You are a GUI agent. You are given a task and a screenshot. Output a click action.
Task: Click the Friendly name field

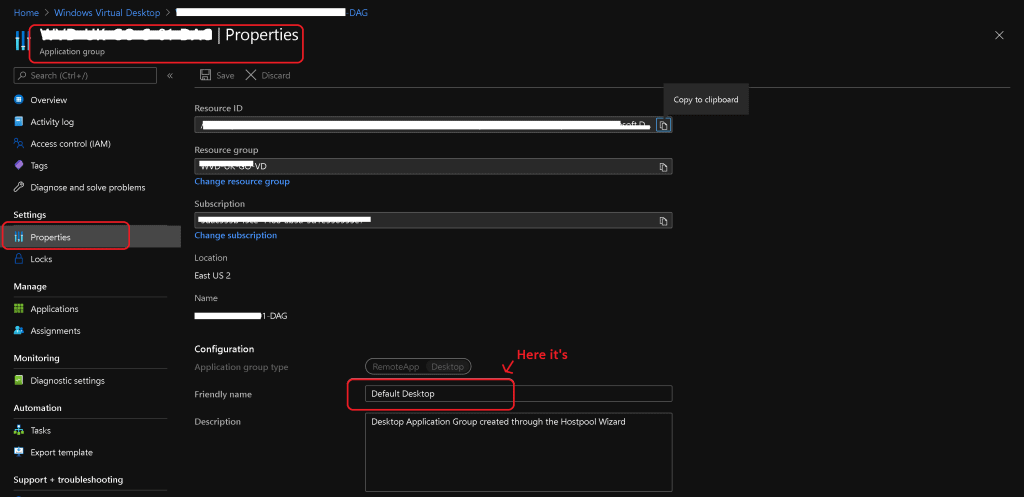click(519, 394)
